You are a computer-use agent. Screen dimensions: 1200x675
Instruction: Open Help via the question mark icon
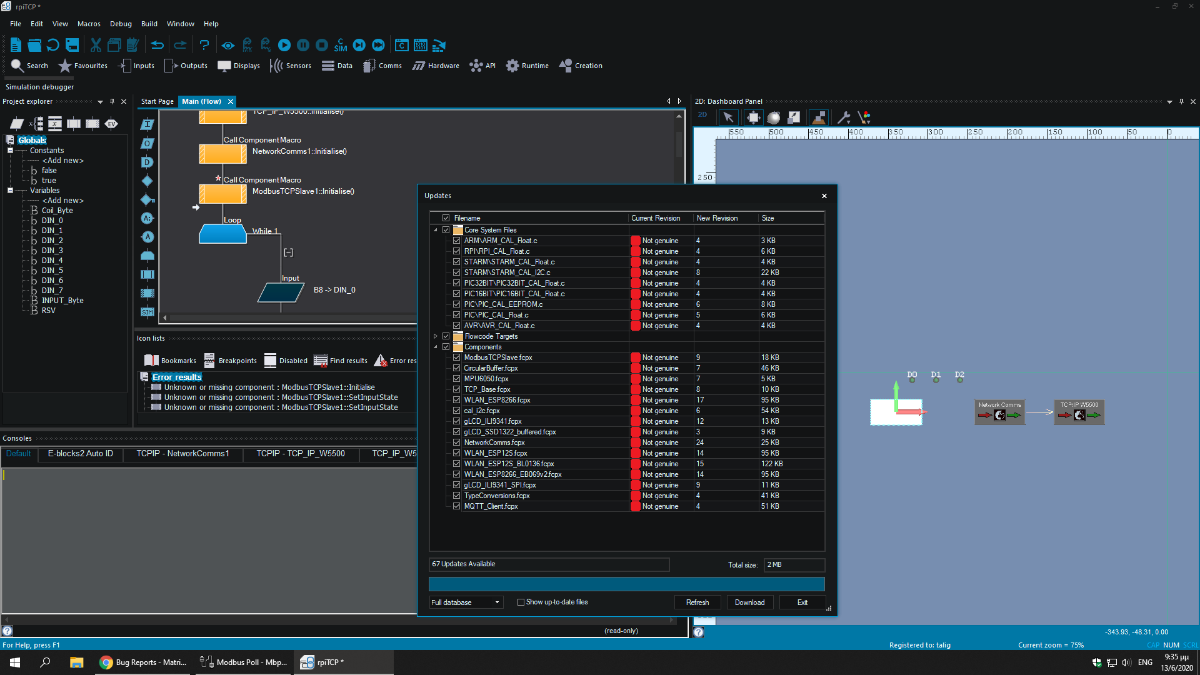coord(204,44)
